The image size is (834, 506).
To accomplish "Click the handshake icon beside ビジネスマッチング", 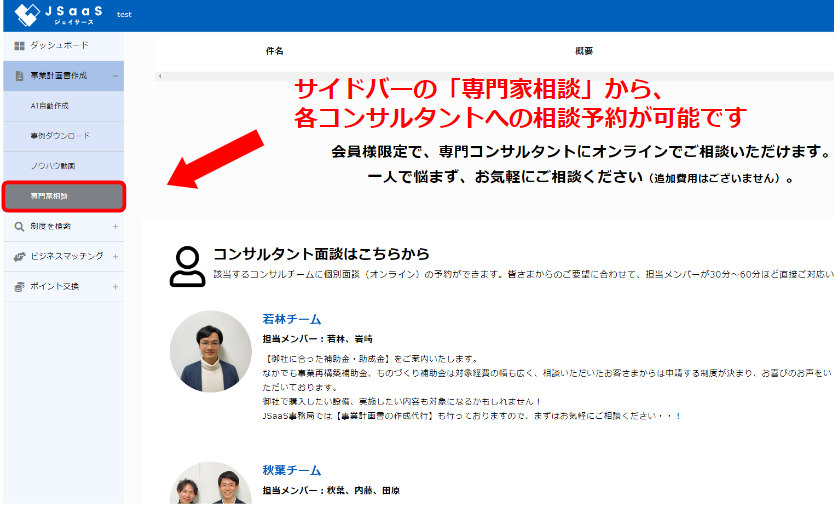I will (x=19, y=257).
